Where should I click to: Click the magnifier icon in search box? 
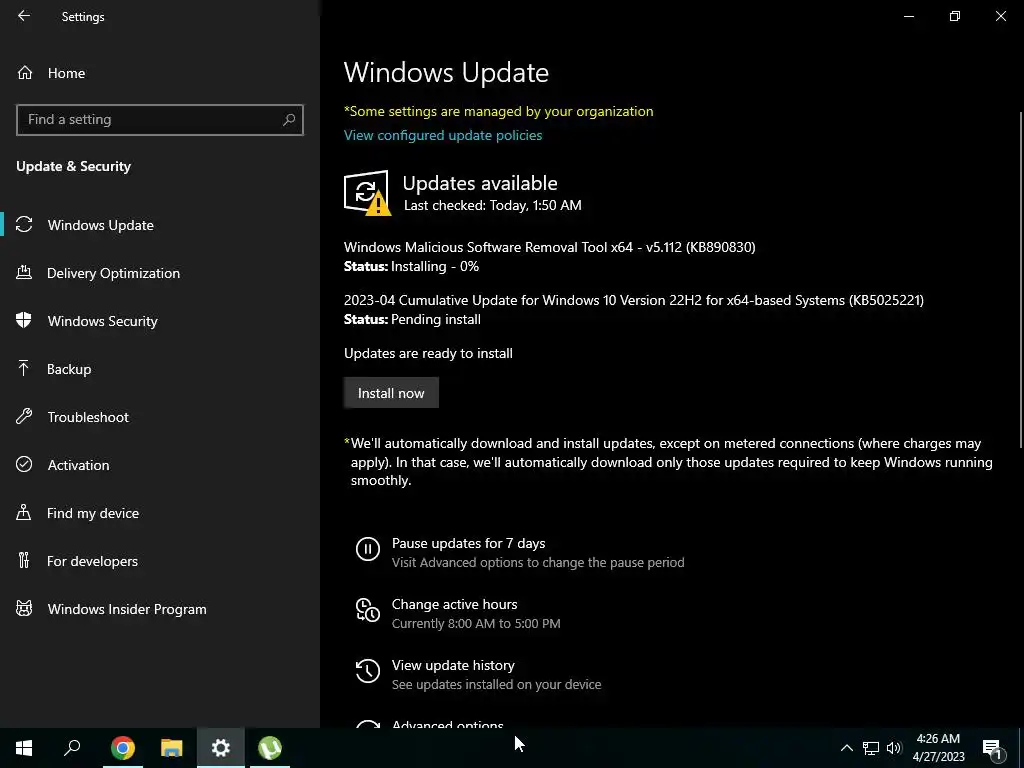point(289,120)
